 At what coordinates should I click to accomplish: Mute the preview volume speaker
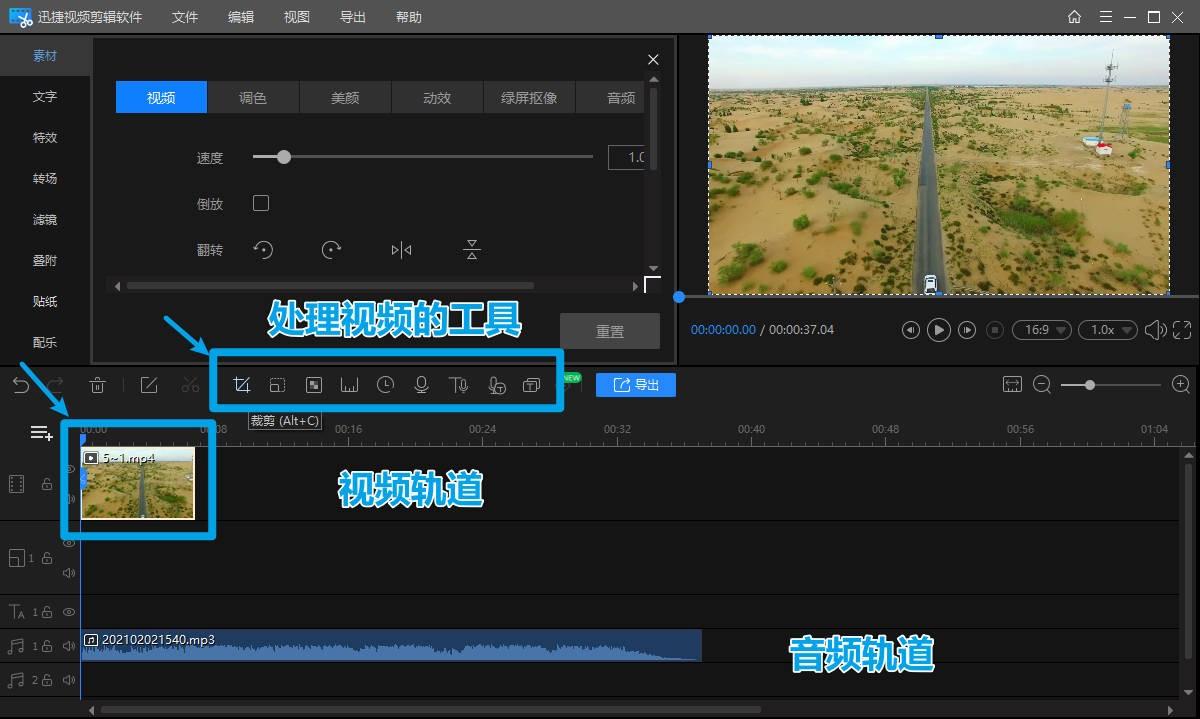coord(1155,330)
